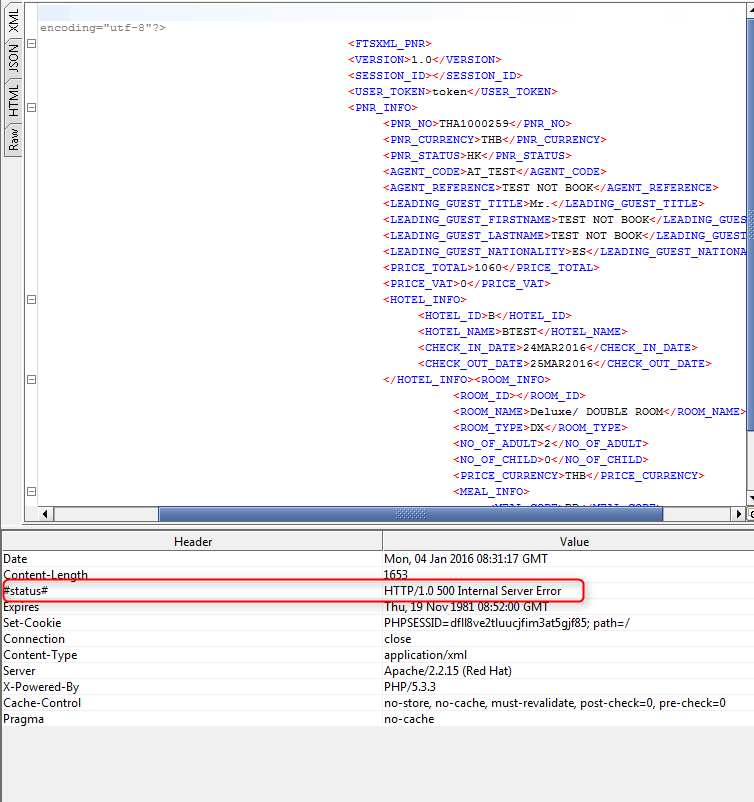754x802 pixels.
Task: Sort by the Header column
Action: pos(192,541)
